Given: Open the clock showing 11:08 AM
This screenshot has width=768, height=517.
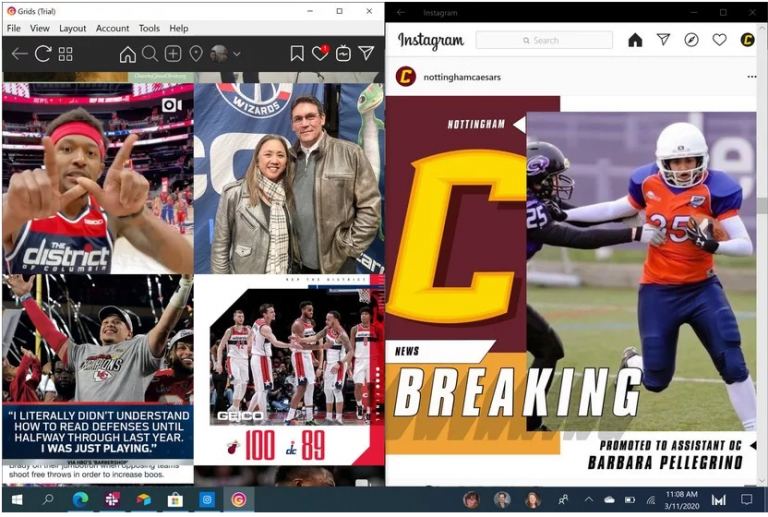Looking at the screenshot, I should [681, 500].
